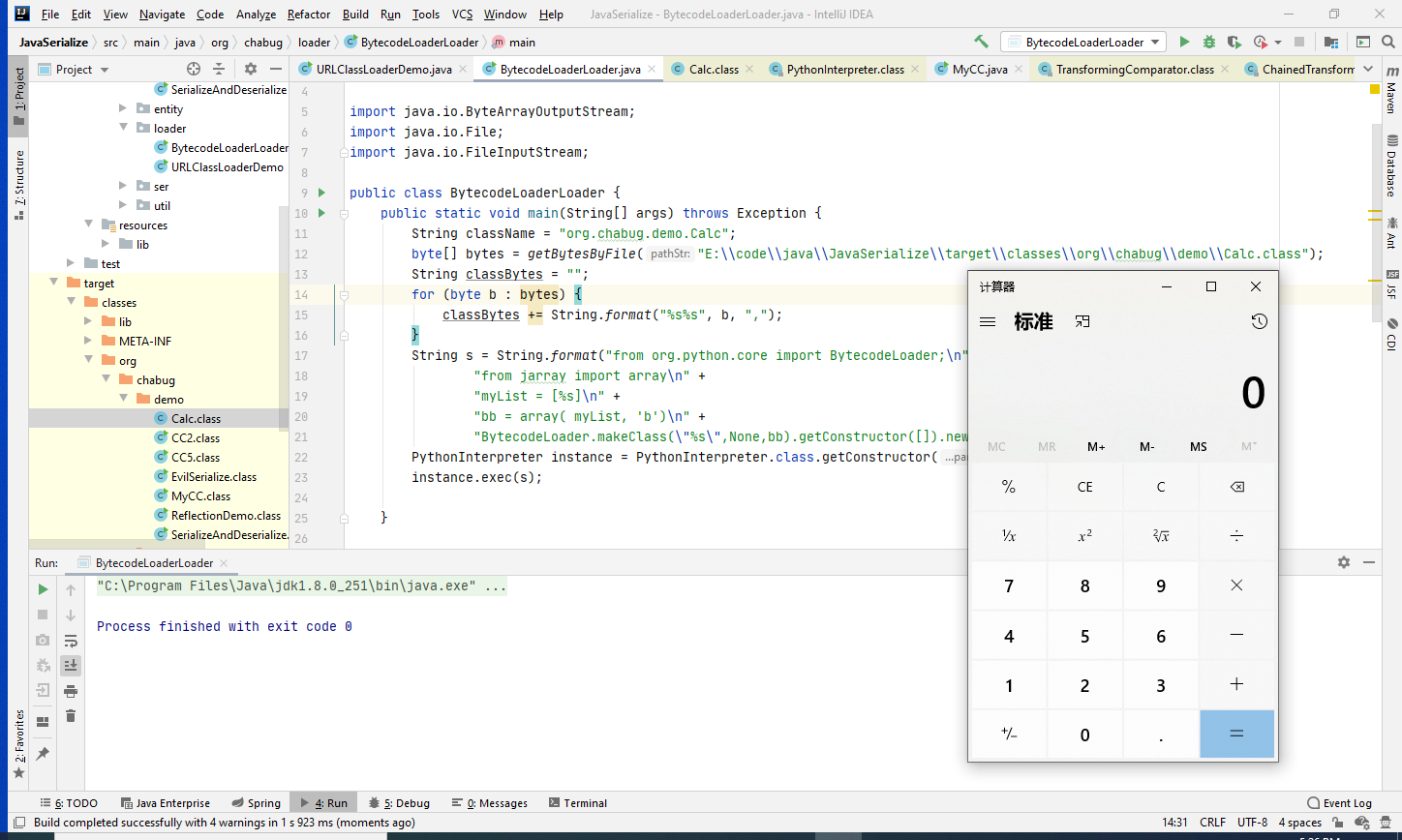
Task: Open the Navigate menu
Action: pos(162,15)
